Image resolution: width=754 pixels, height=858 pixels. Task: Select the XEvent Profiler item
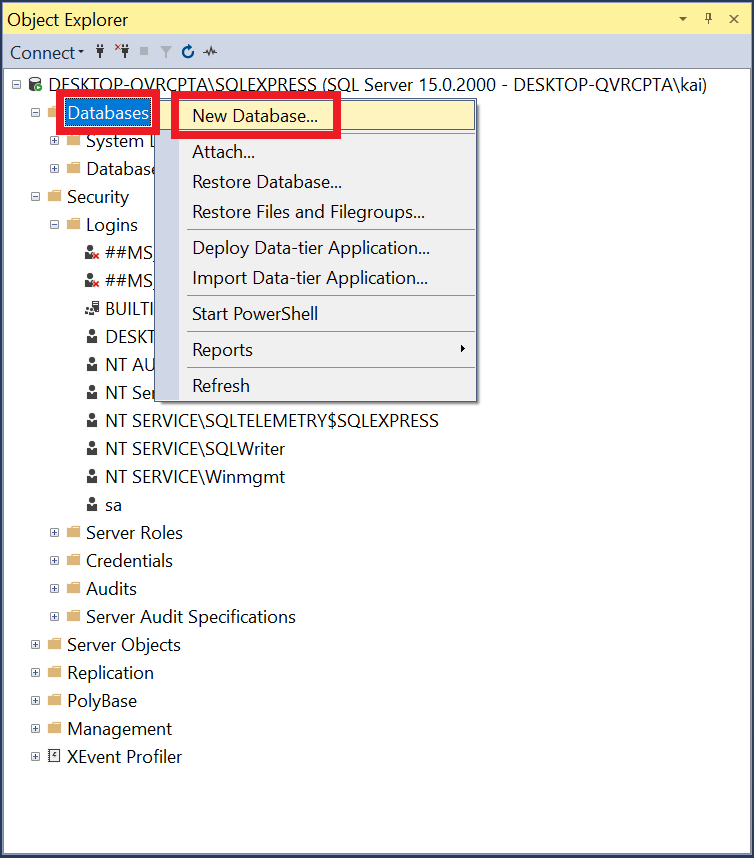pyautogui.click(x=124, y=757)
